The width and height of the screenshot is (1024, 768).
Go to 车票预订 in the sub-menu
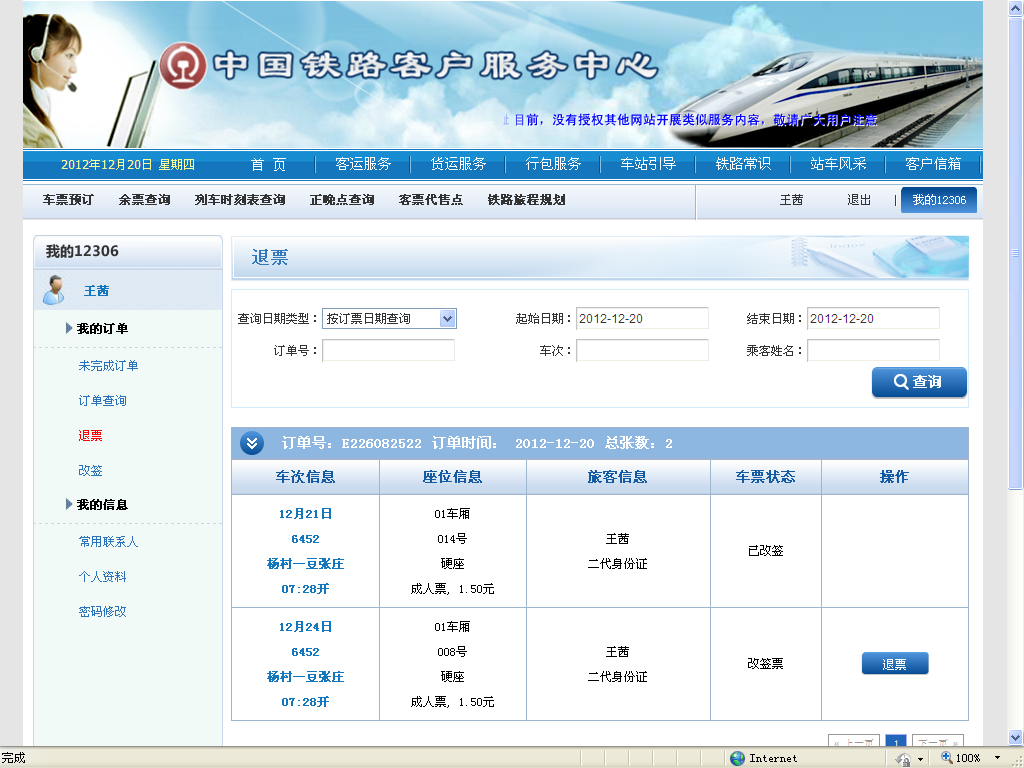(x=68, y=200)
